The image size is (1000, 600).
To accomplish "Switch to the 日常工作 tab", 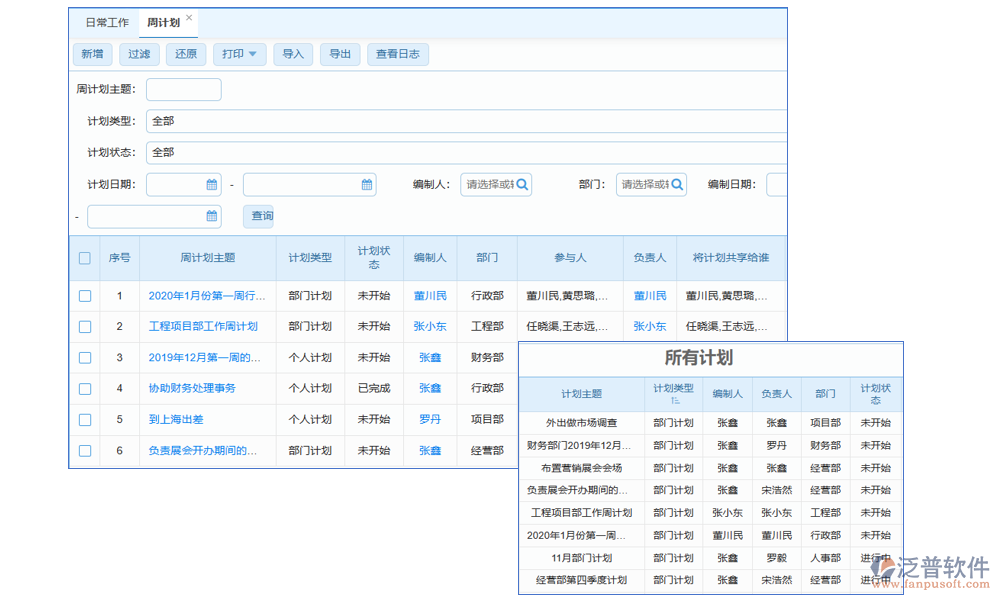I will point(107,22).
